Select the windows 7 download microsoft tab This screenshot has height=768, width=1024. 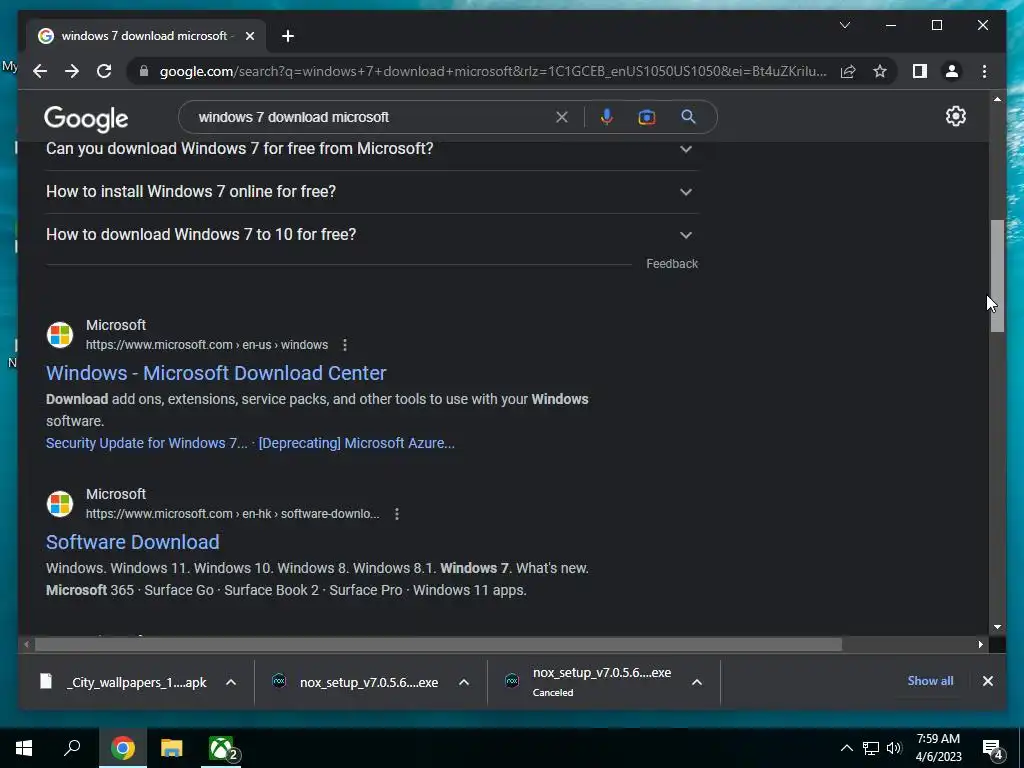145,36
